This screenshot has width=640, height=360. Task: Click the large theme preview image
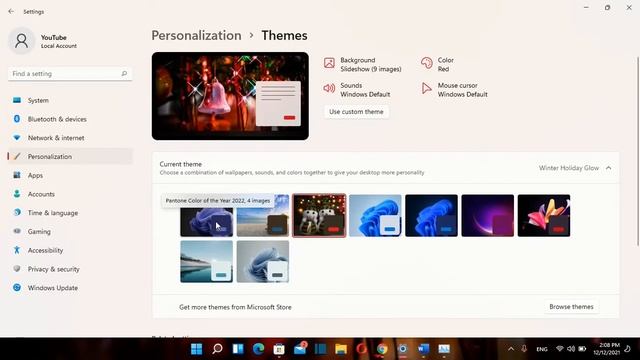(x=230, y=96)
